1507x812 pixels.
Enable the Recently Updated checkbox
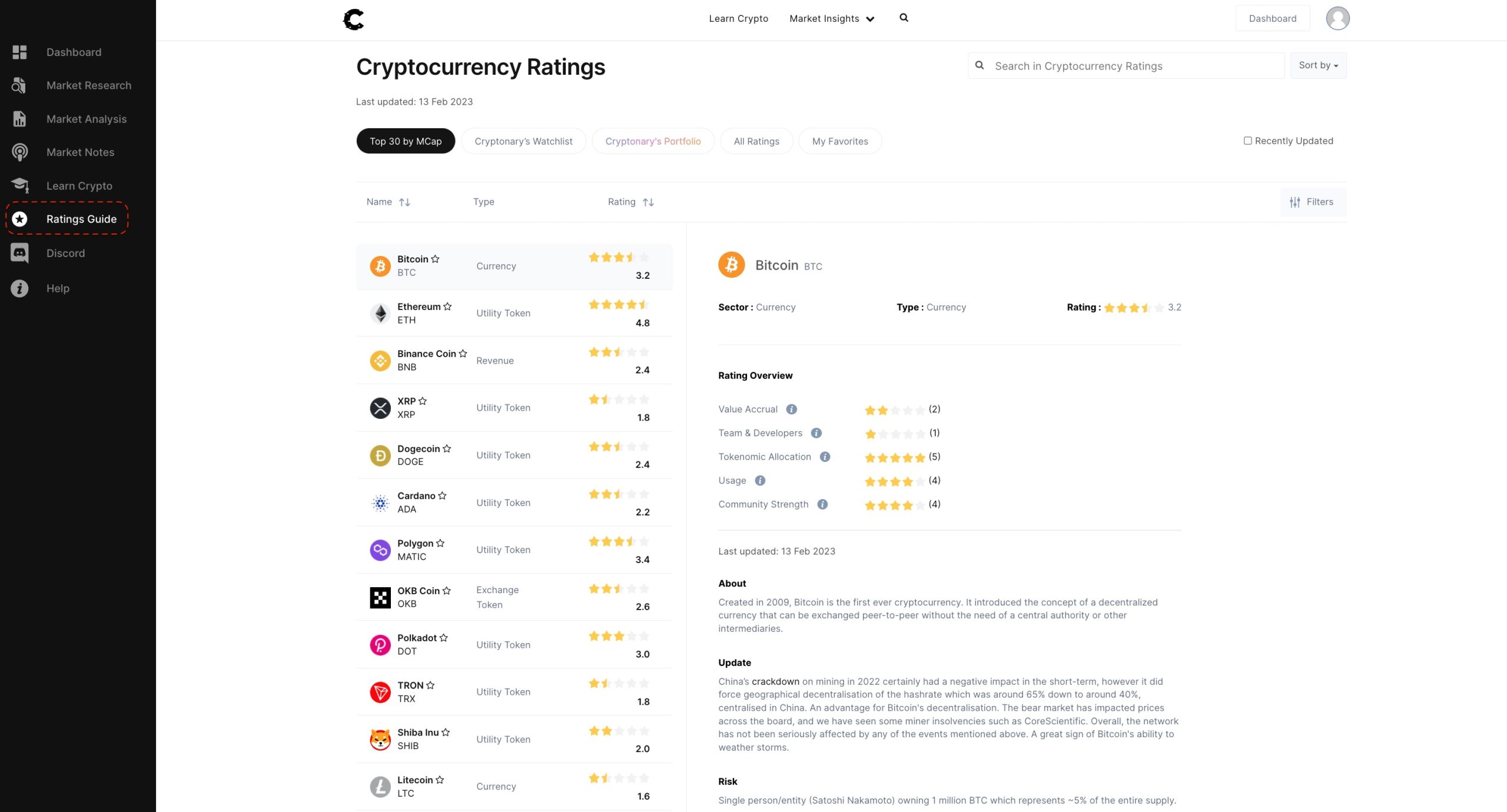click(x=1247, y=141)
